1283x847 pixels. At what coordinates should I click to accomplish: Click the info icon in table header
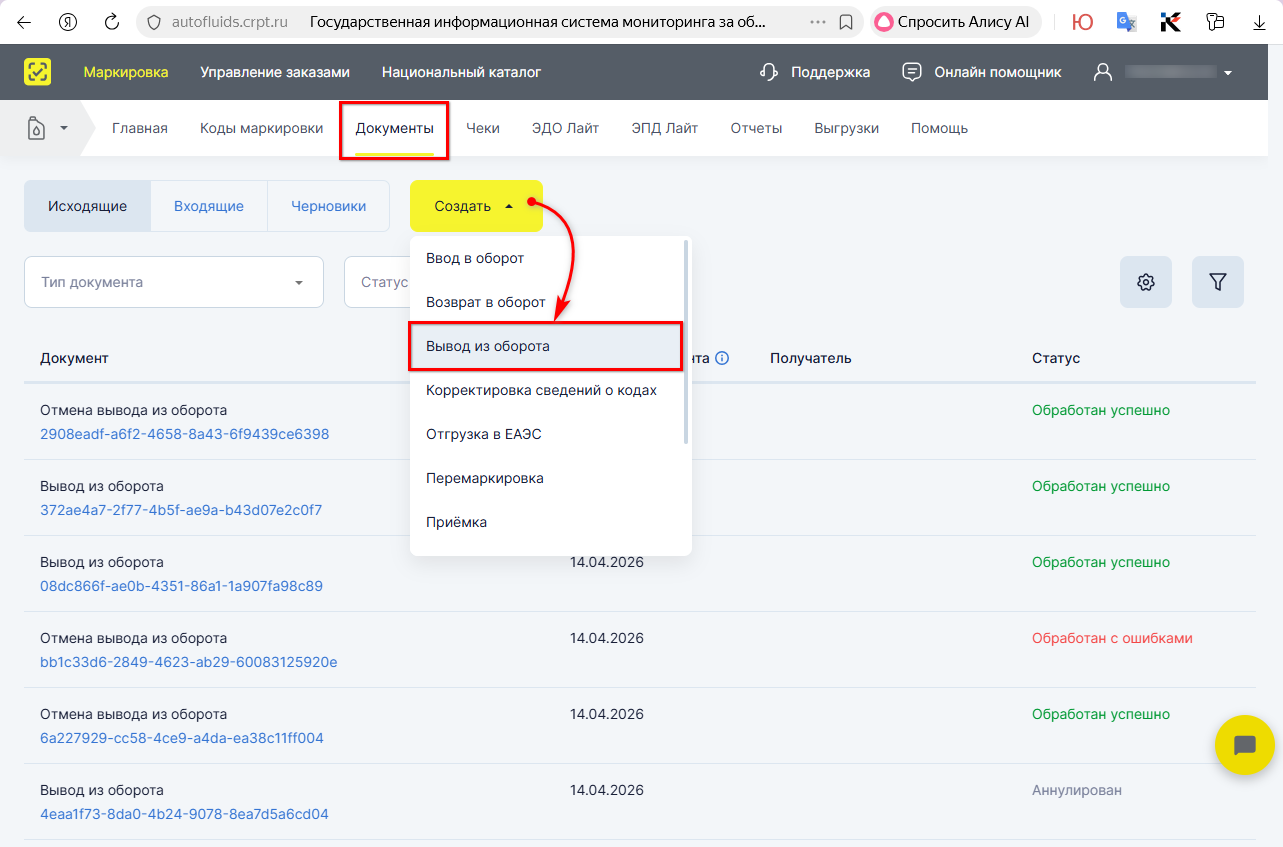click(x=722, y=358)
